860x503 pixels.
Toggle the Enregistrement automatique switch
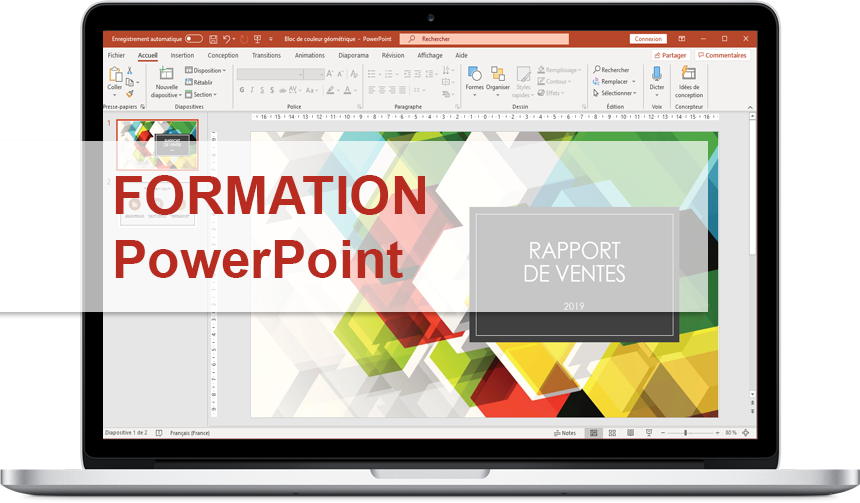pyautogui.click(x=194, y=39)
